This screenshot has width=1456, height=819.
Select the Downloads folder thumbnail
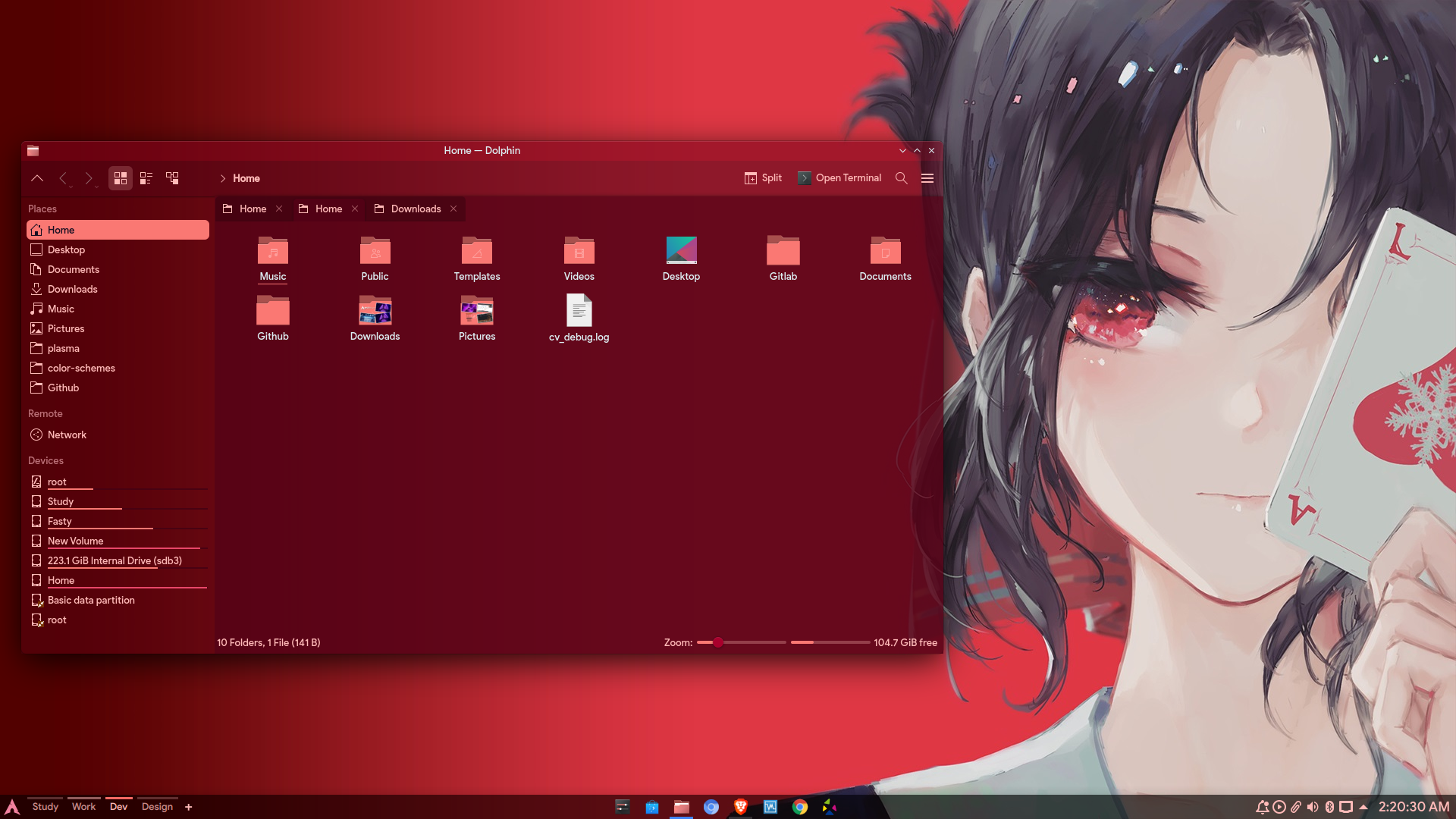click(375, 310)
